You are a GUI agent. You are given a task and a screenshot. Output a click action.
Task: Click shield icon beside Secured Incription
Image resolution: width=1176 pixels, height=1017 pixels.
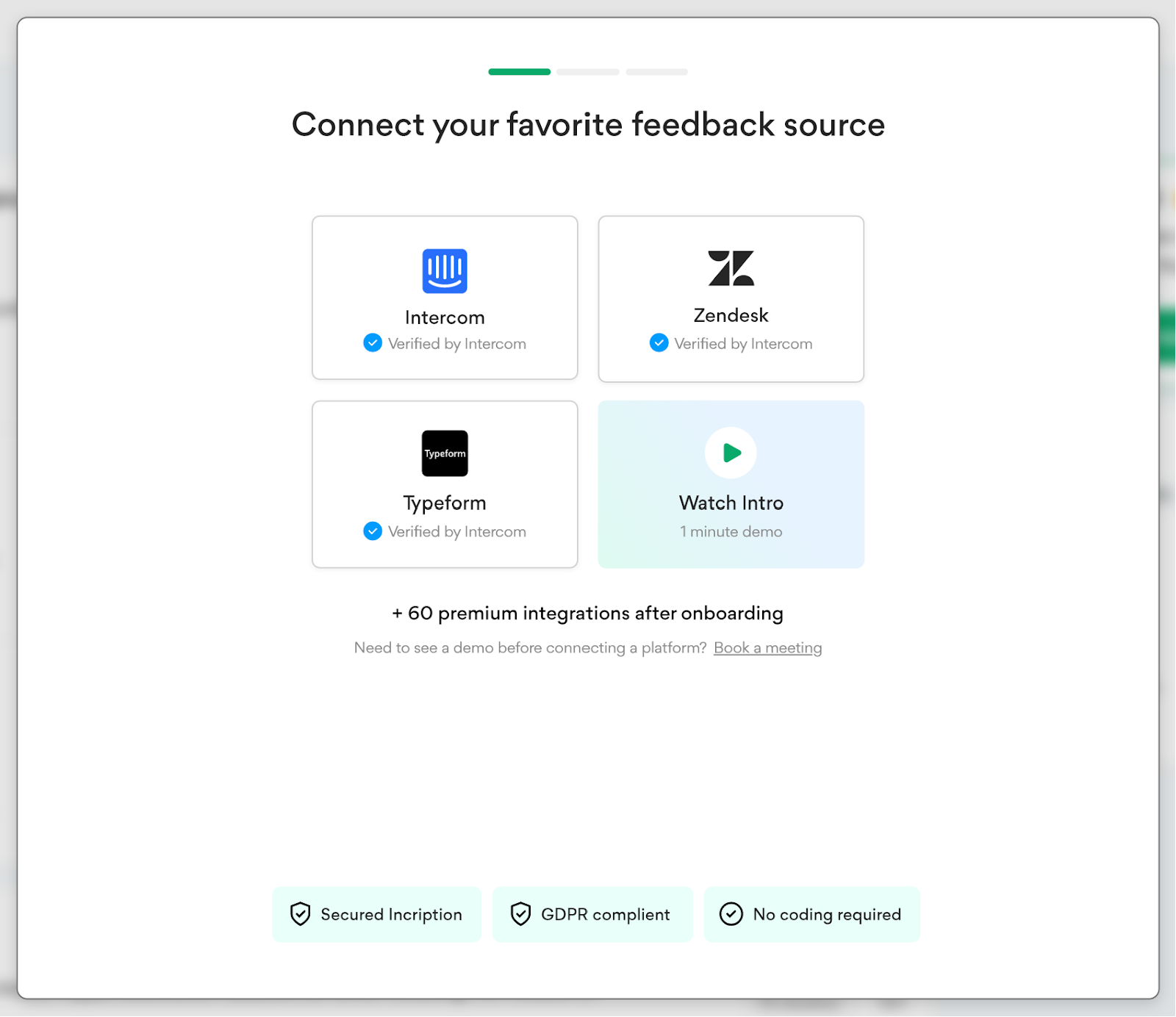[x=301, y=914]
